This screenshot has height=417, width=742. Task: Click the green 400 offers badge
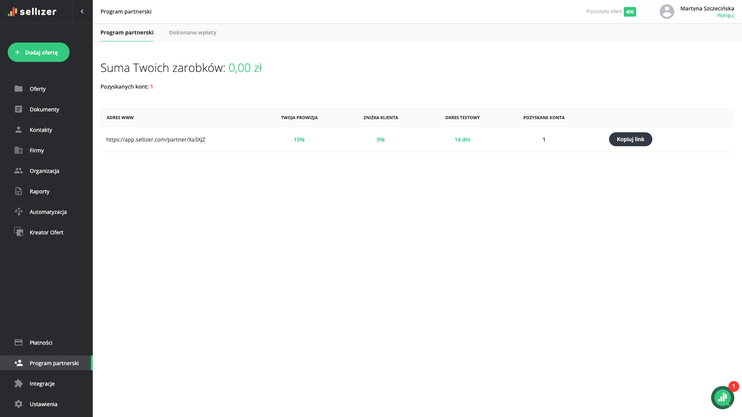pyautogui.click(x=630, y=12)
